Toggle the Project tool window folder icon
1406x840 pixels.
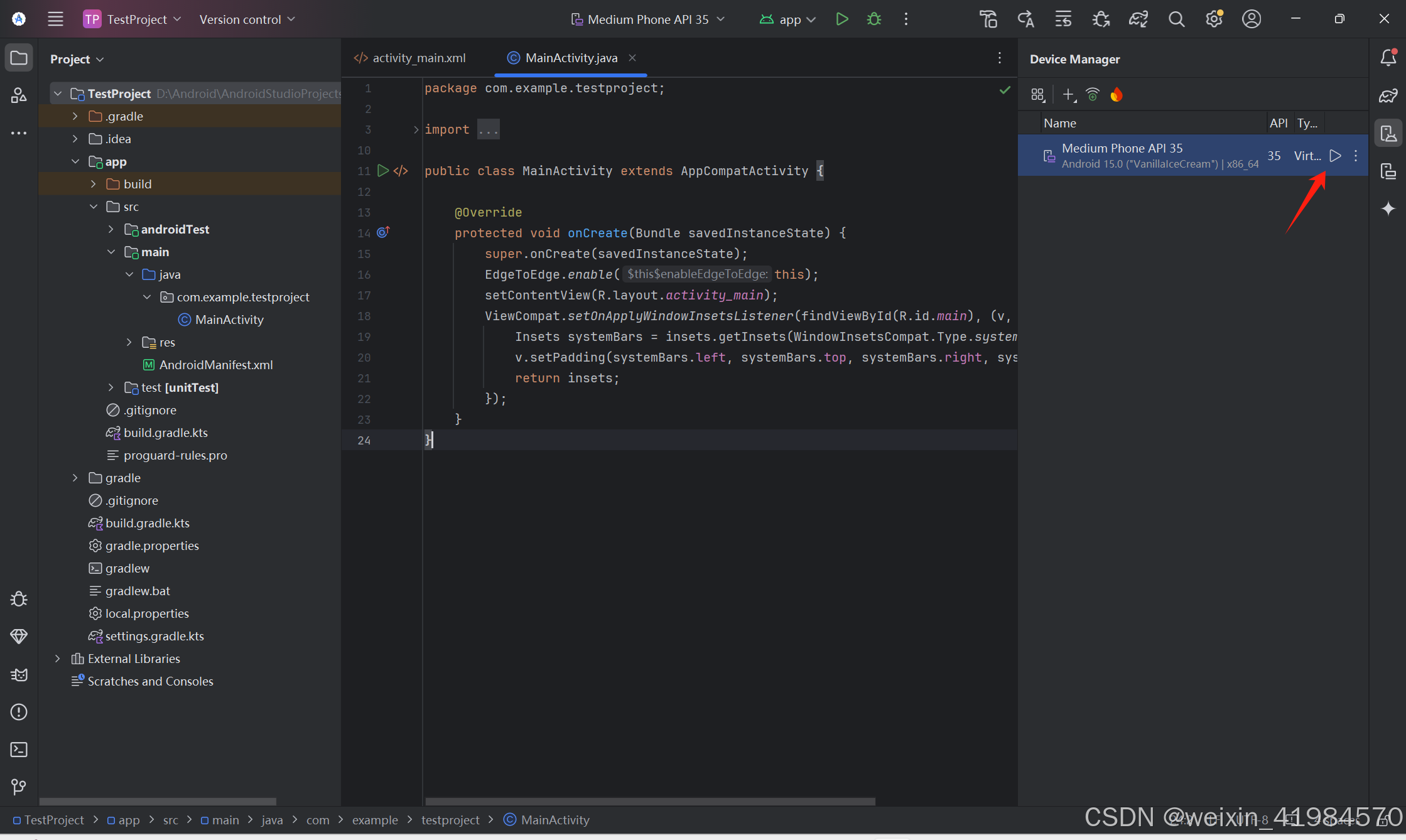tap(19, 58)
